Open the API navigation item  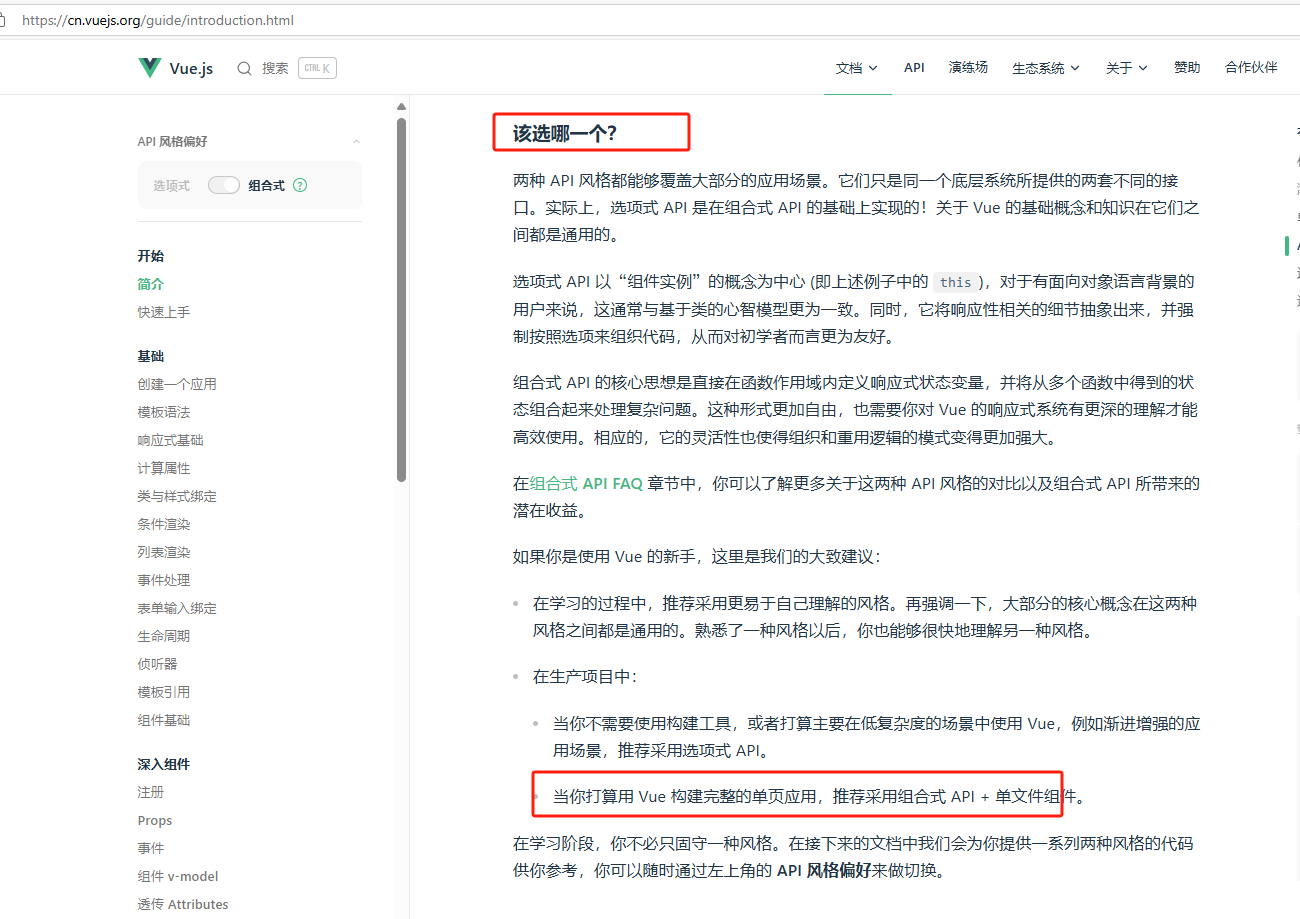914,68
